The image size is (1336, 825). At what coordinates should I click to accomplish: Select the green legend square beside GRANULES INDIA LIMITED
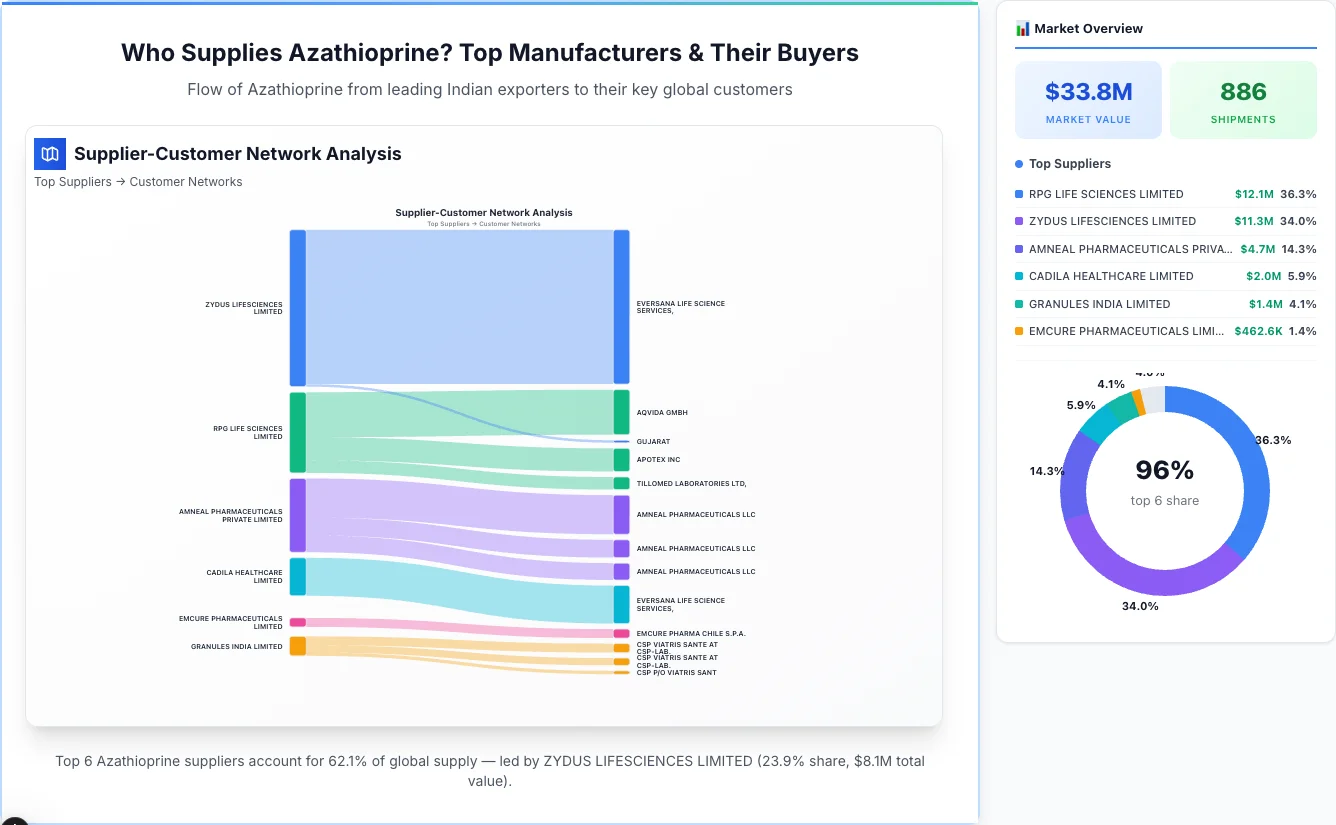[1020, 304]
